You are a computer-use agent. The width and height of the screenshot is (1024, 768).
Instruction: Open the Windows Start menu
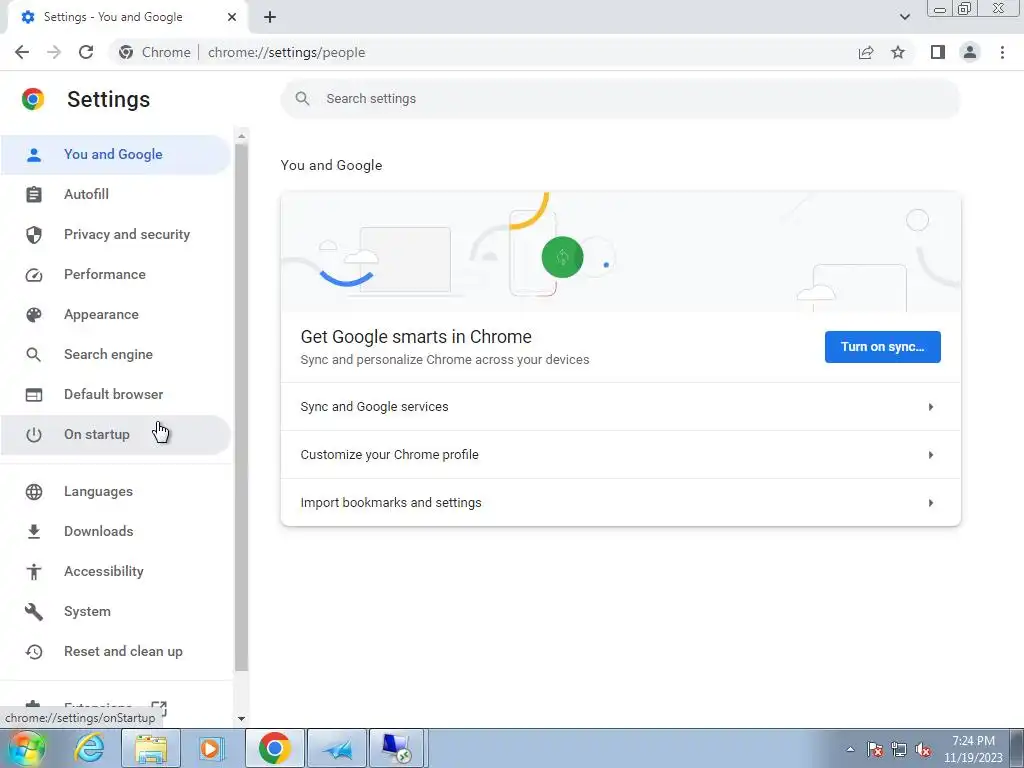tap(26, 748)
